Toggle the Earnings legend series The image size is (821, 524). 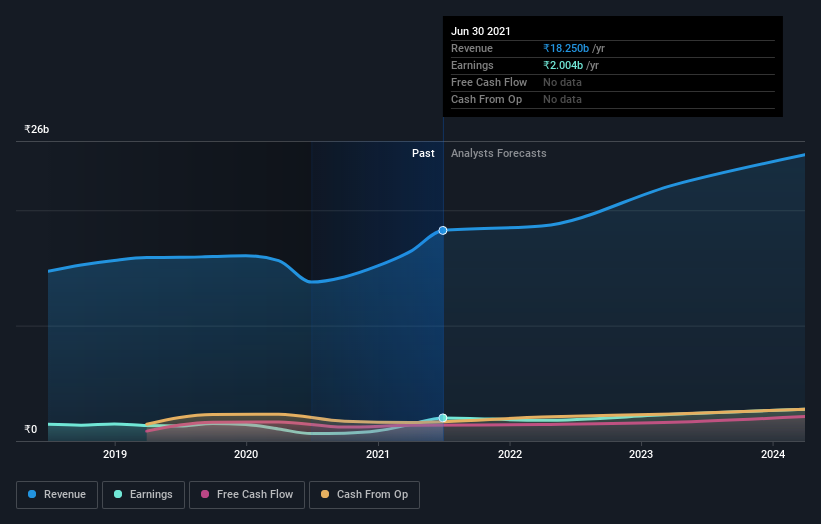143,495
